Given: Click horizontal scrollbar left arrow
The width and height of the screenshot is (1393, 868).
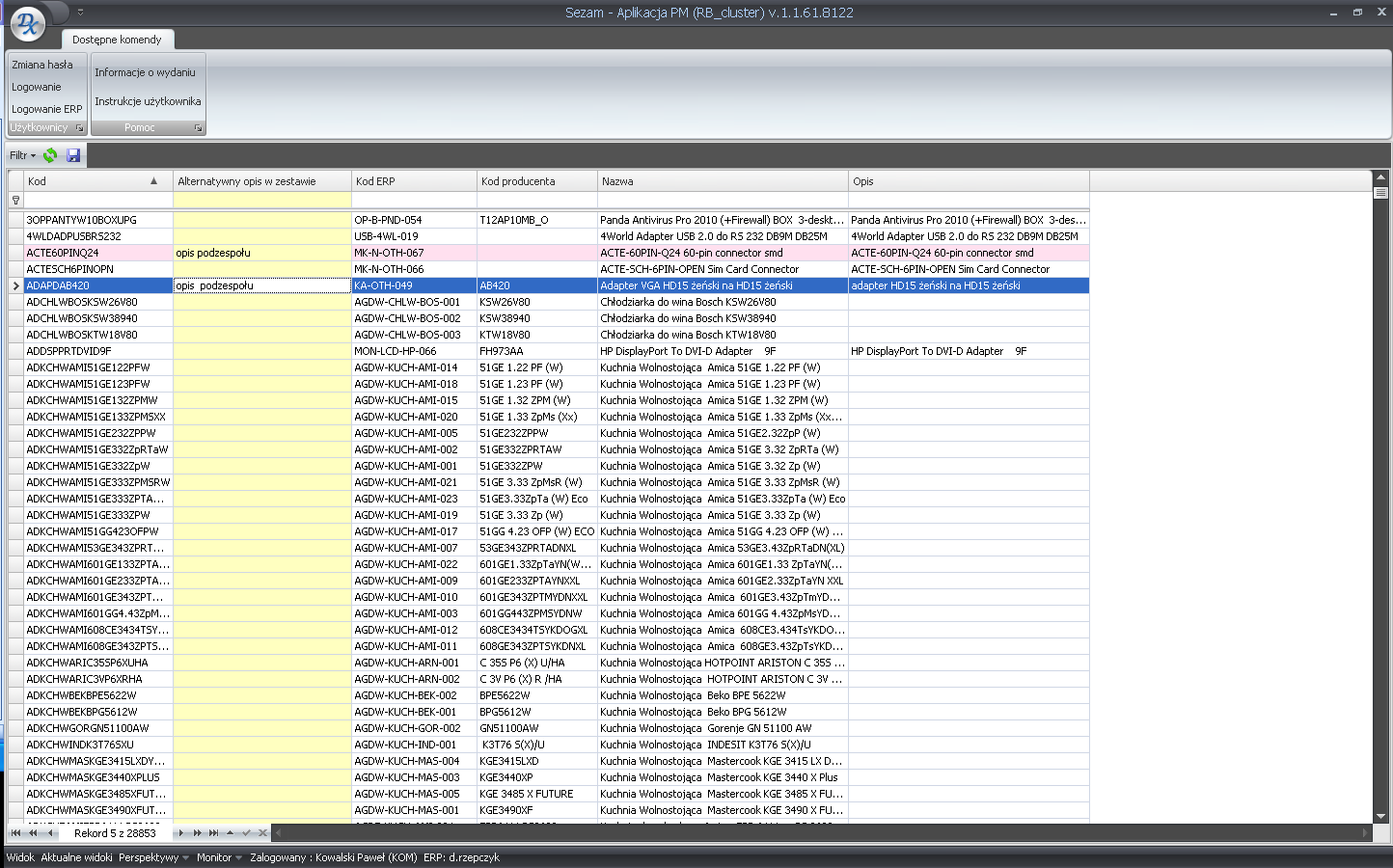Looking at the screenshot, I should [x=279, y=832].
